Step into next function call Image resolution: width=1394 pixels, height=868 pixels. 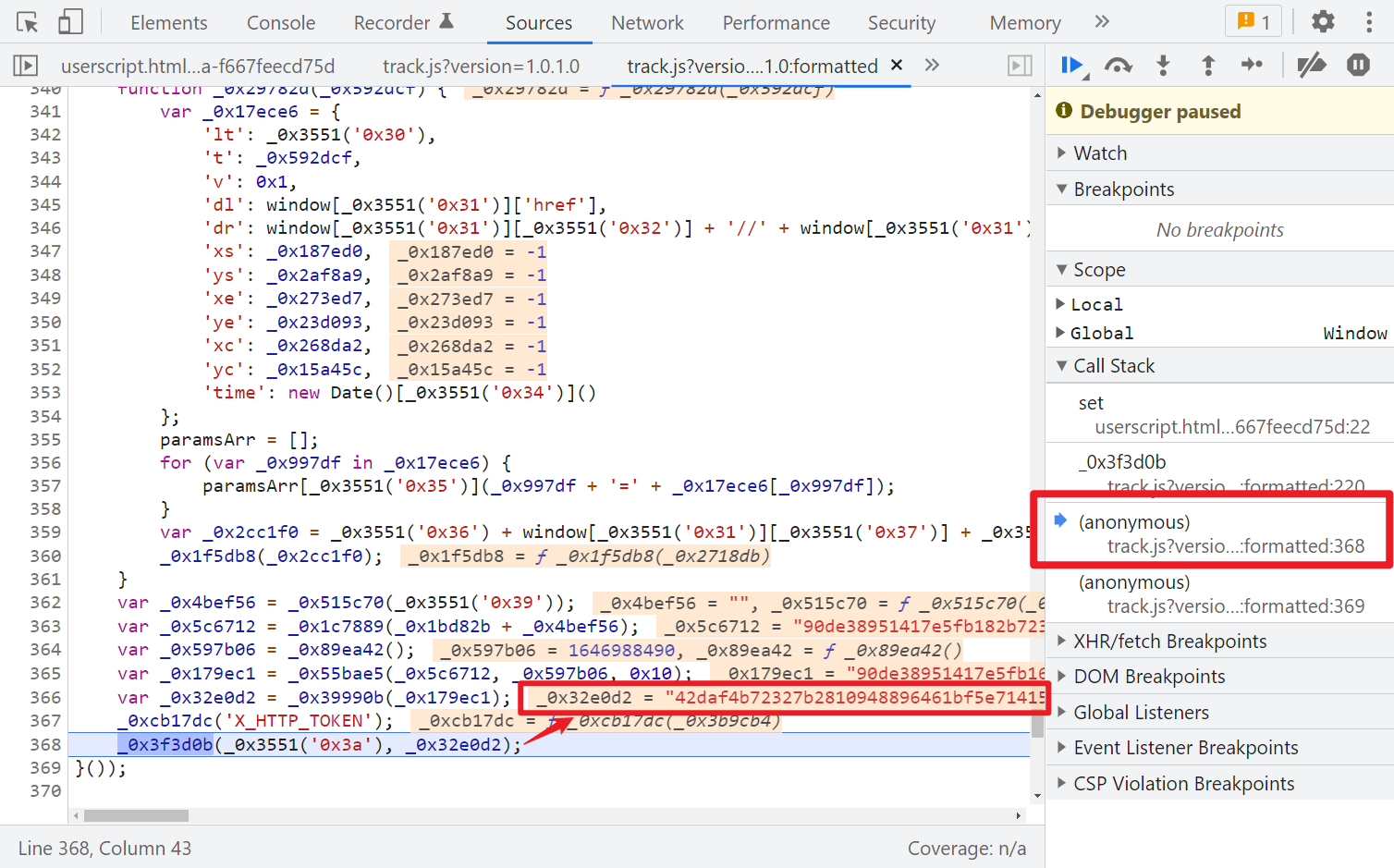1163,66
